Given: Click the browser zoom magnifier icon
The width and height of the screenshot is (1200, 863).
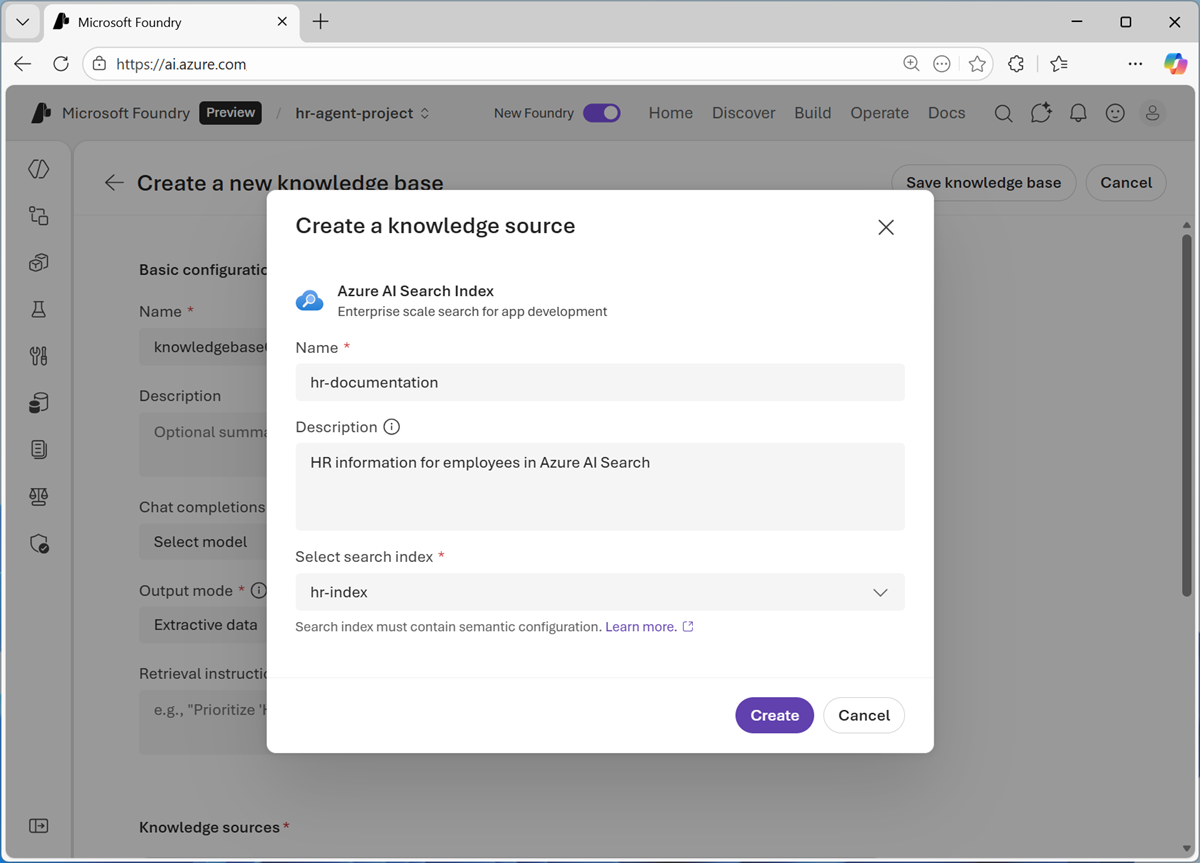Looking at the screenshot, I should [911, 64].
